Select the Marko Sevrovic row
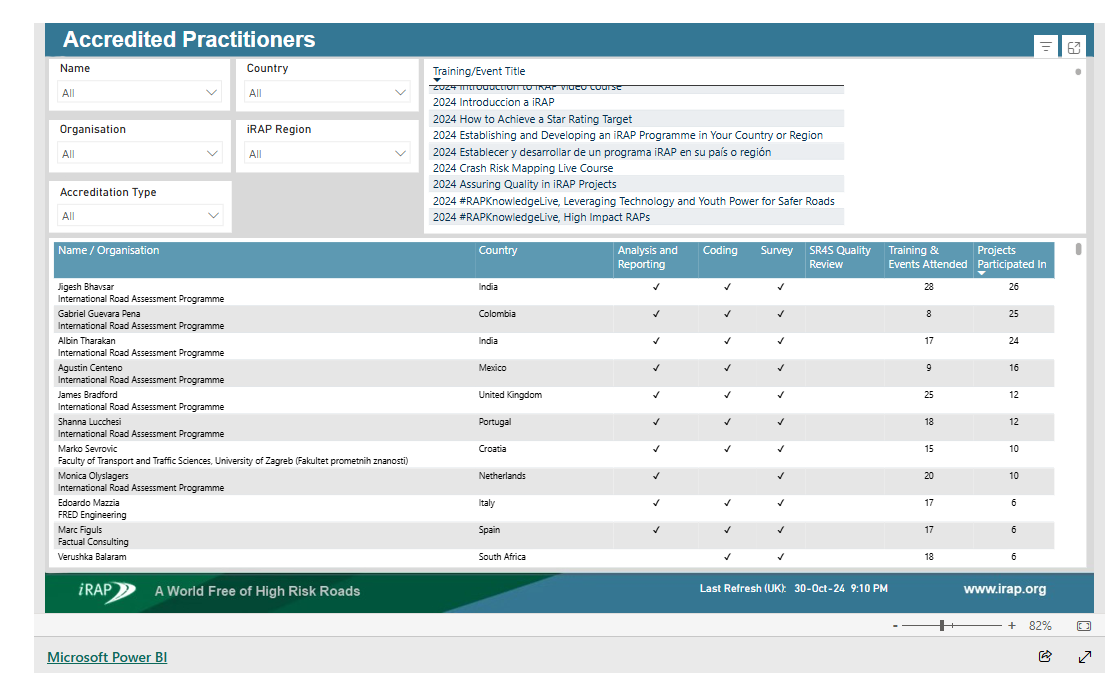The width and height of the screenshot is (1120, 691). click(554, 454)
